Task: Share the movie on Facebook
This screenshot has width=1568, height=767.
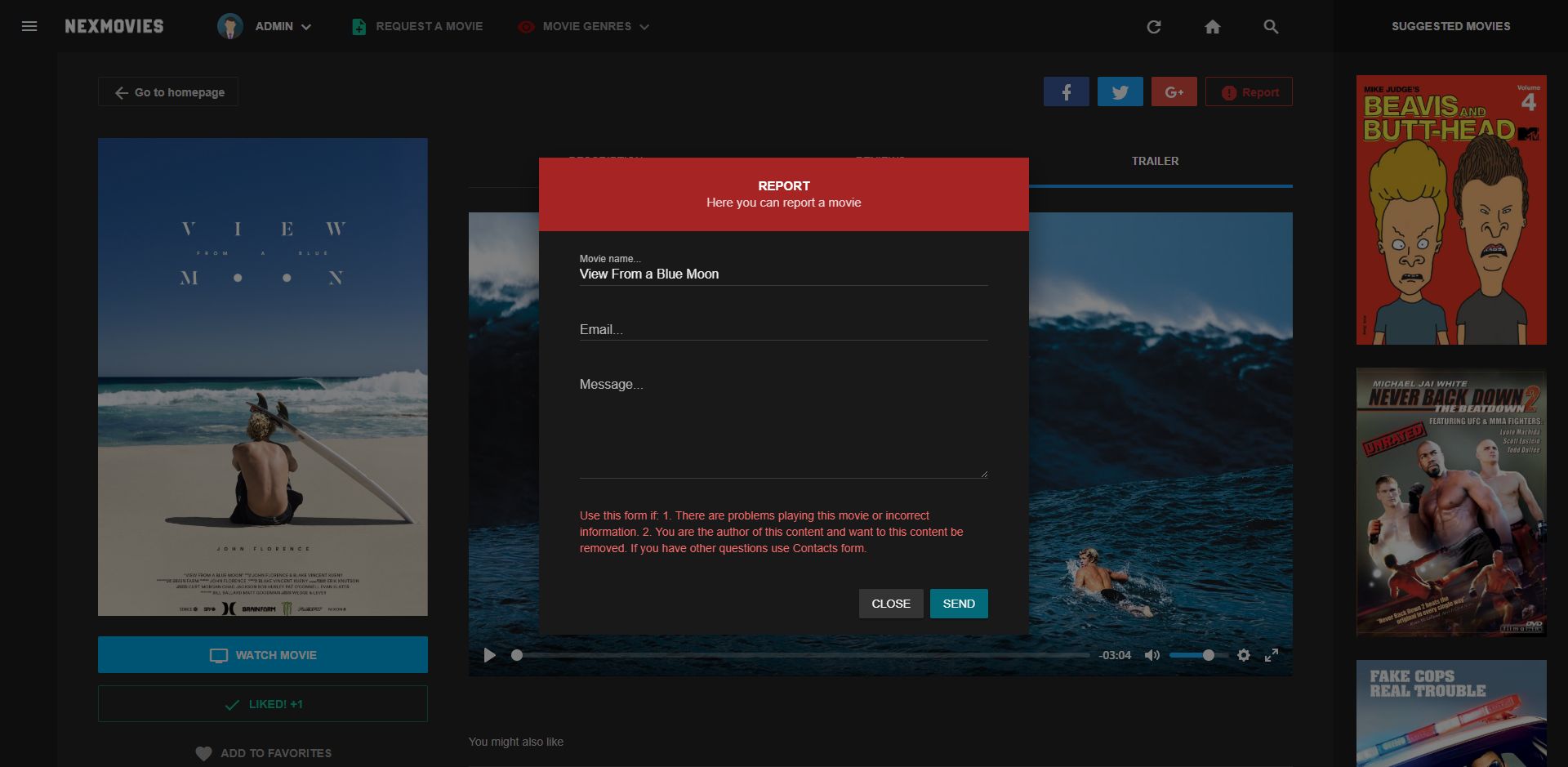Action: 1067,92
